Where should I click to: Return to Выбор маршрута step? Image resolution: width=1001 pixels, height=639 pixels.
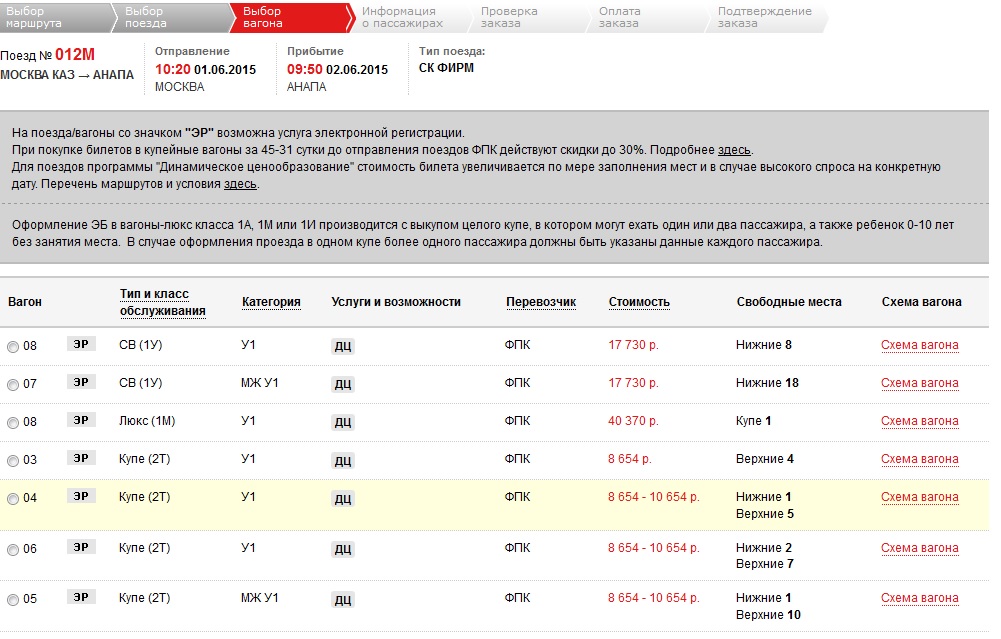click(x=40, y=17)
